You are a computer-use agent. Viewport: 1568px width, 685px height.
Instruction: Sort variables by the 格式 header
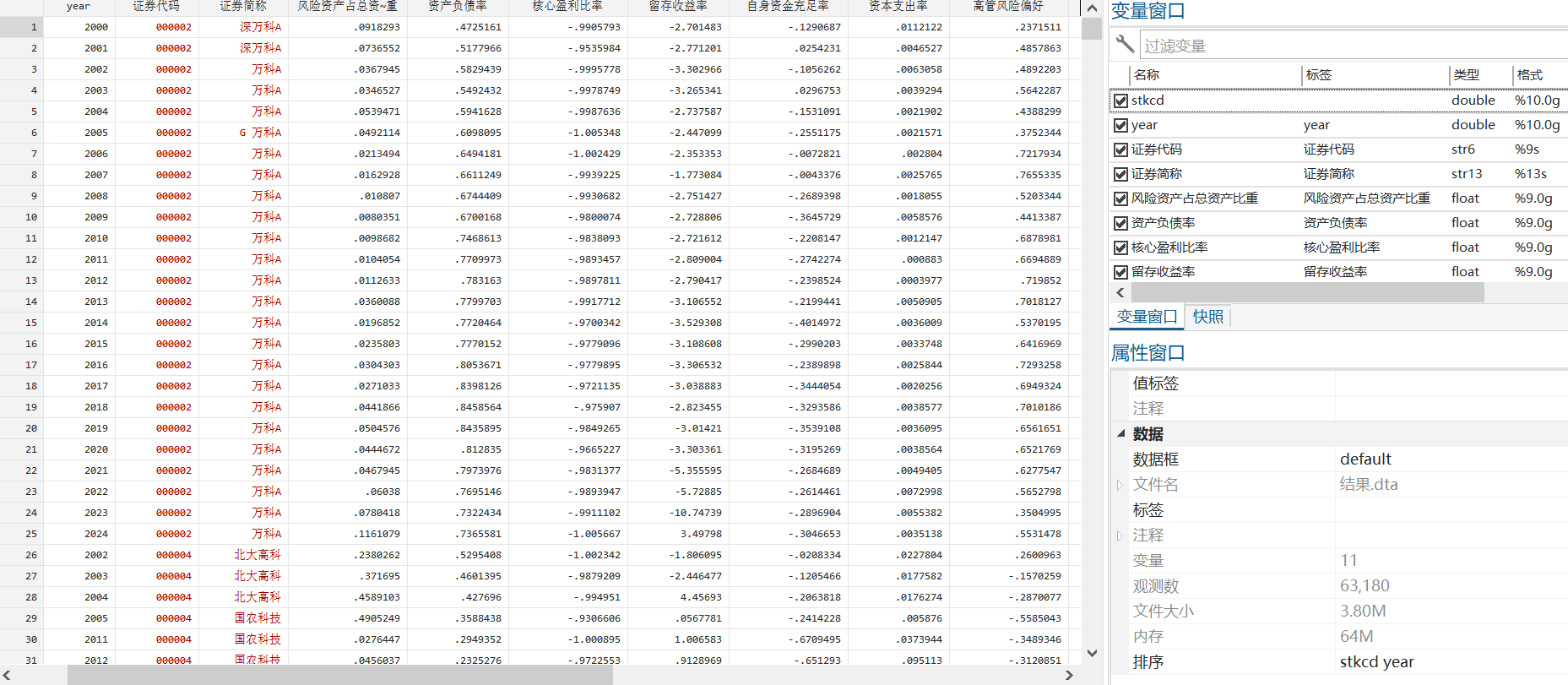point(1539,75)
